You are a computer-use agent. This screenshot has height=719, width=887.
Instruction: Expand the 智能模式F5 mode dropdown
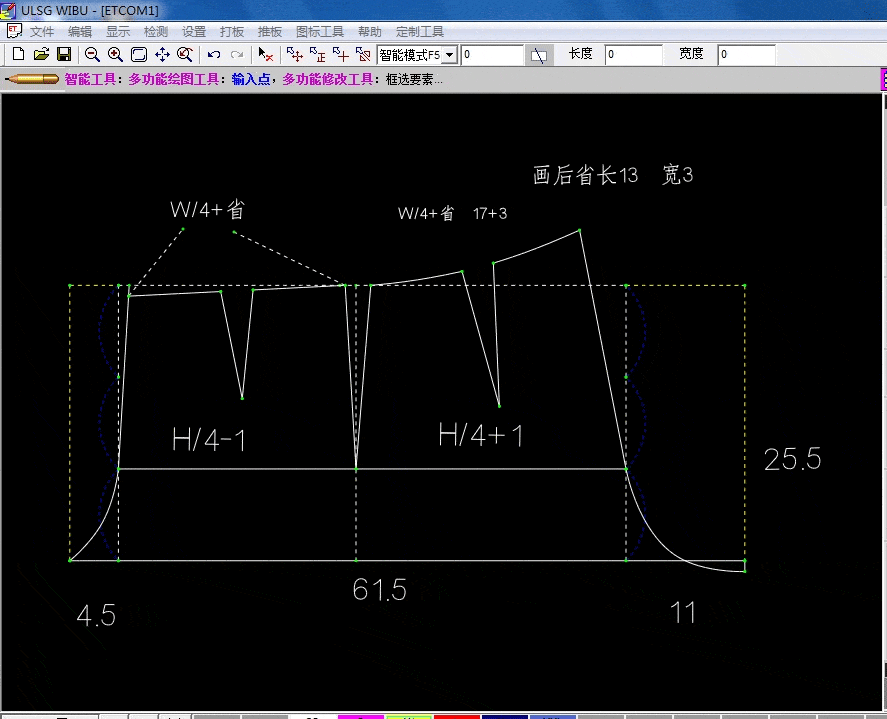click(450, 55)
